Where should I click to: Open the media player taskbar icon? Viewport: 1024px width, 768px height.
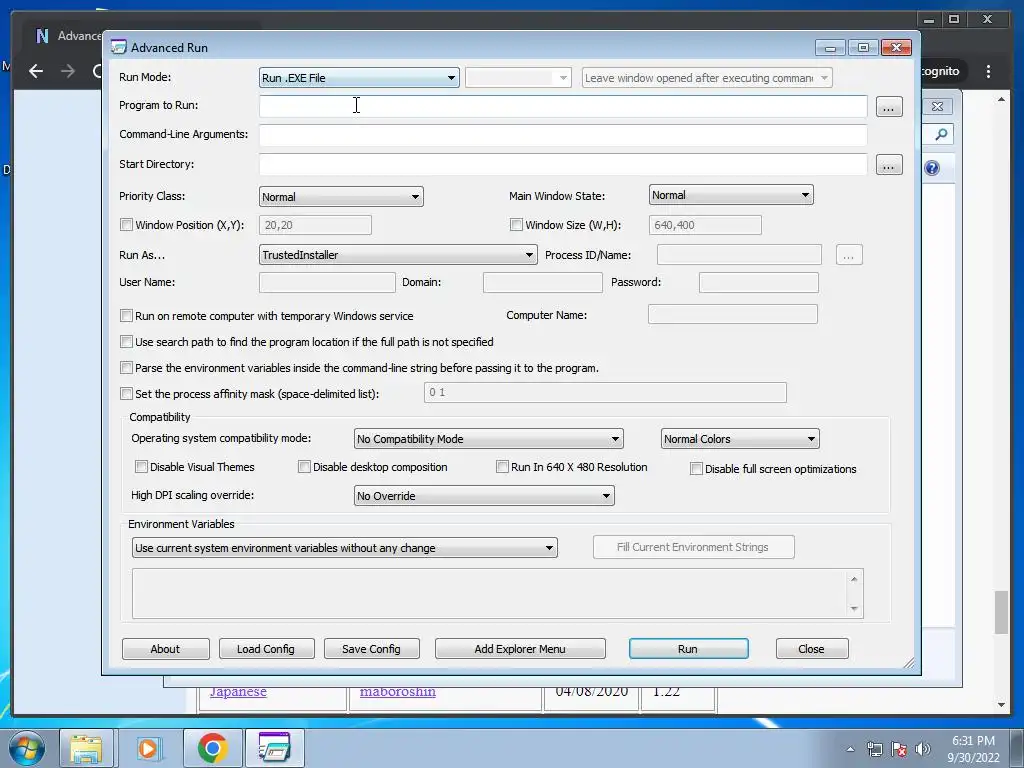pos(149,748)
